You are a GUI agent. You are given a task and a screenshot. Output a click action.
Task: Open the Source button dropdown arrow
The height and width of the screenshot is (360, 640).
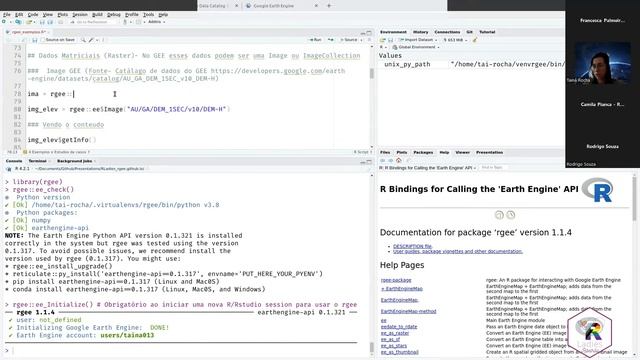[x=362, y=40]
